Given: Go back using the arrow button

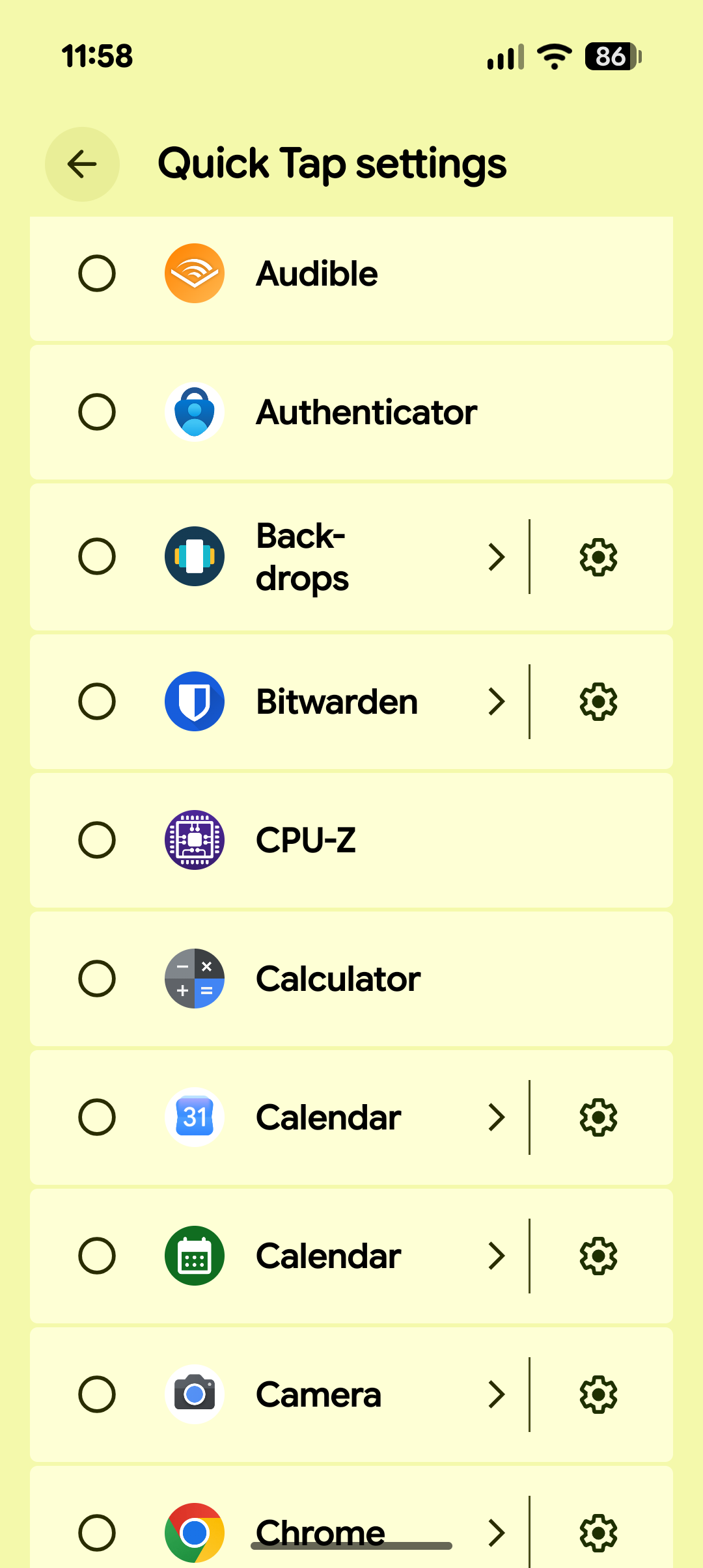Looking at the screenshot, I should 82,164.
